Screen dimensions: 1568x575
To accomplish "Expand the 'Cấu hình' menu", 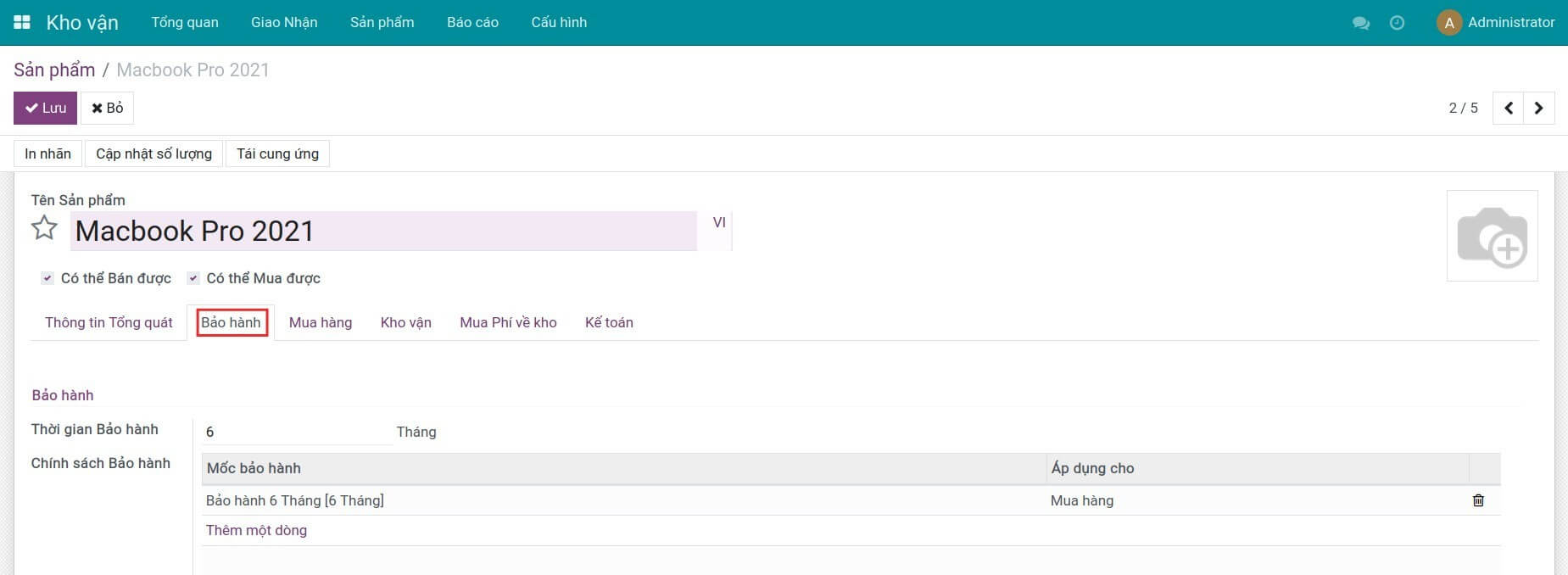I will (x=559, y=22).
